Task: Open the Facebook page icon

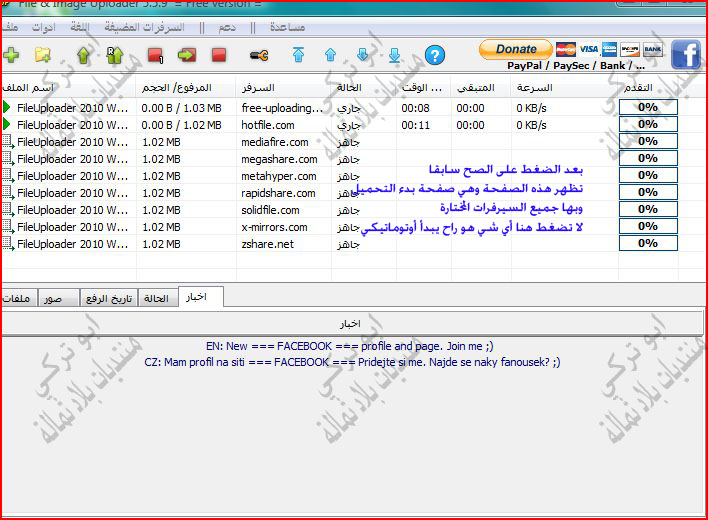Action: tap(685, 54)
